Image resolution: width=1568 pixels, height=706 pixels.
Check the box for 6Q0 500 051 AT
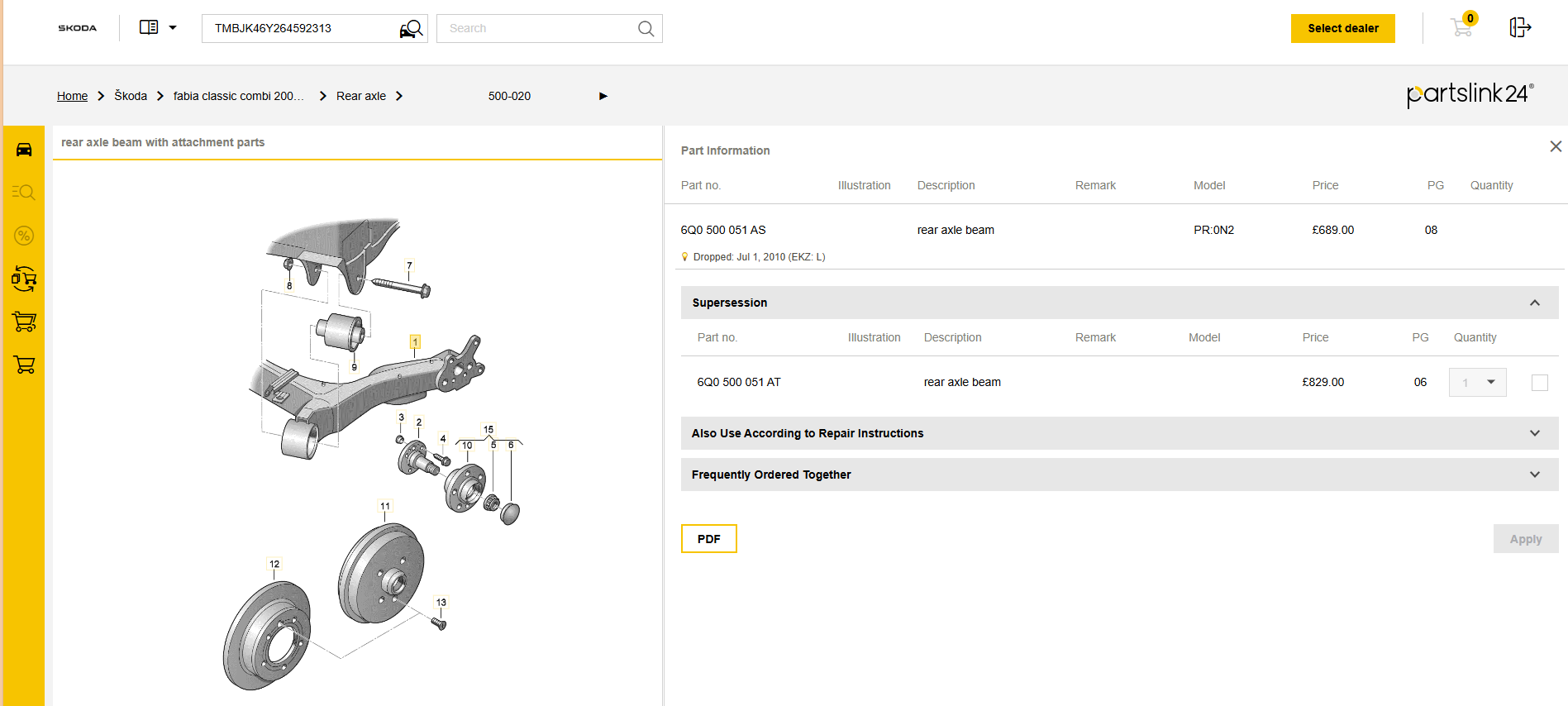(1540, 383)
